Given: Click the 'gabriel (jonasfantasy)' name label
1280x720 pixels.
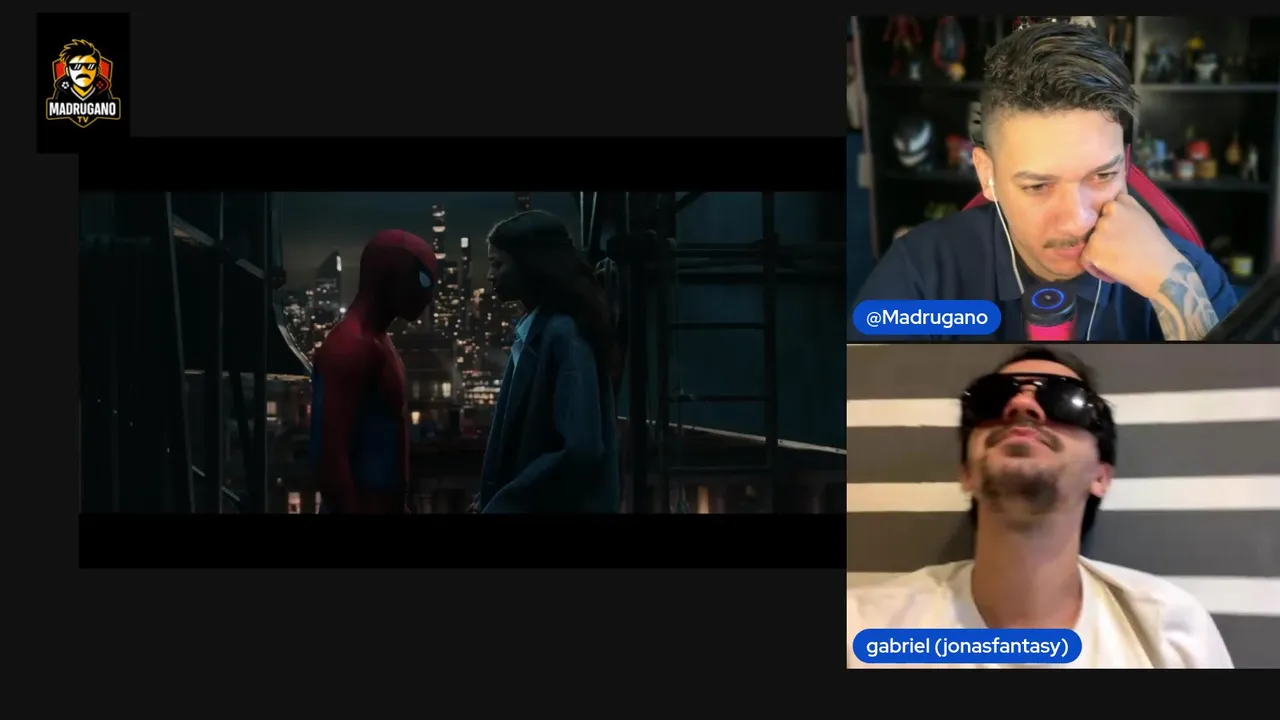Looking at the screenshot, I should (967, 646).
